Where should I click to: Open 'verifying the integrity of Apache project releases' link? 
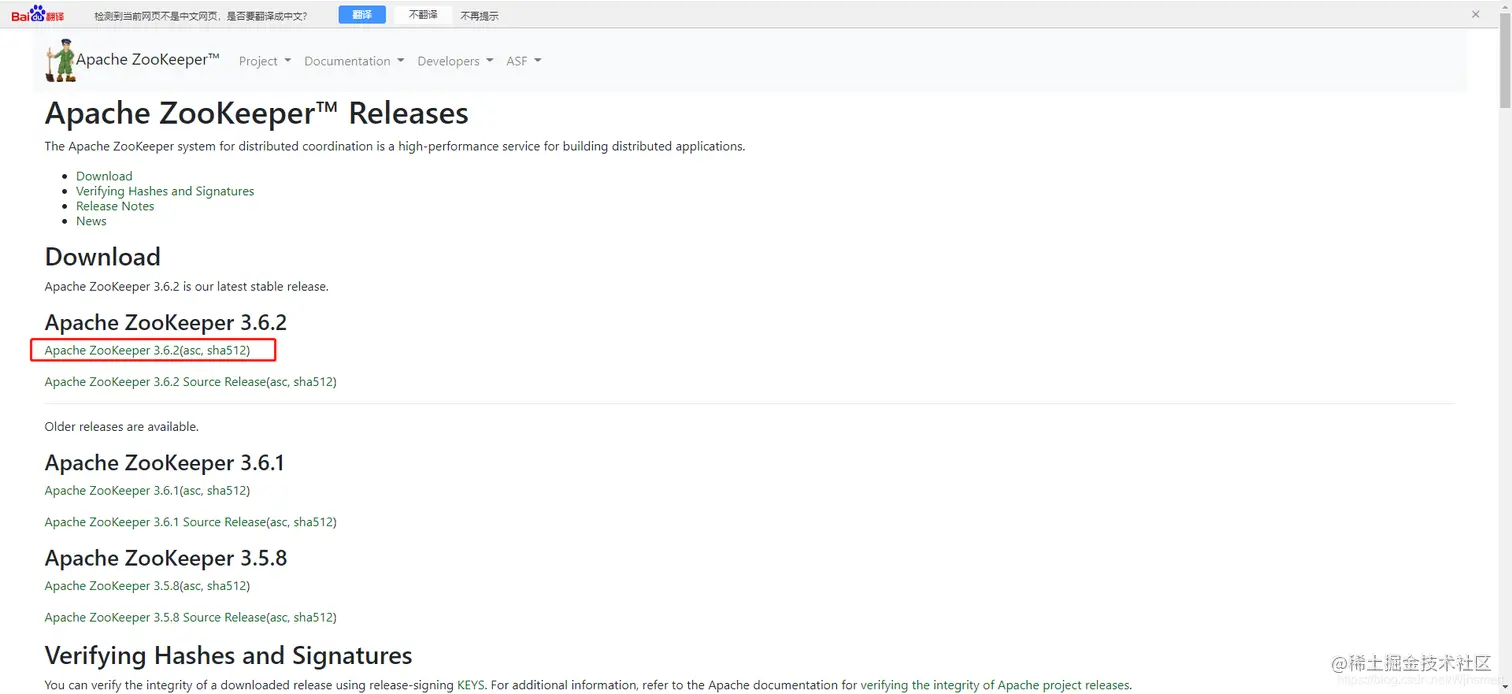995,685
